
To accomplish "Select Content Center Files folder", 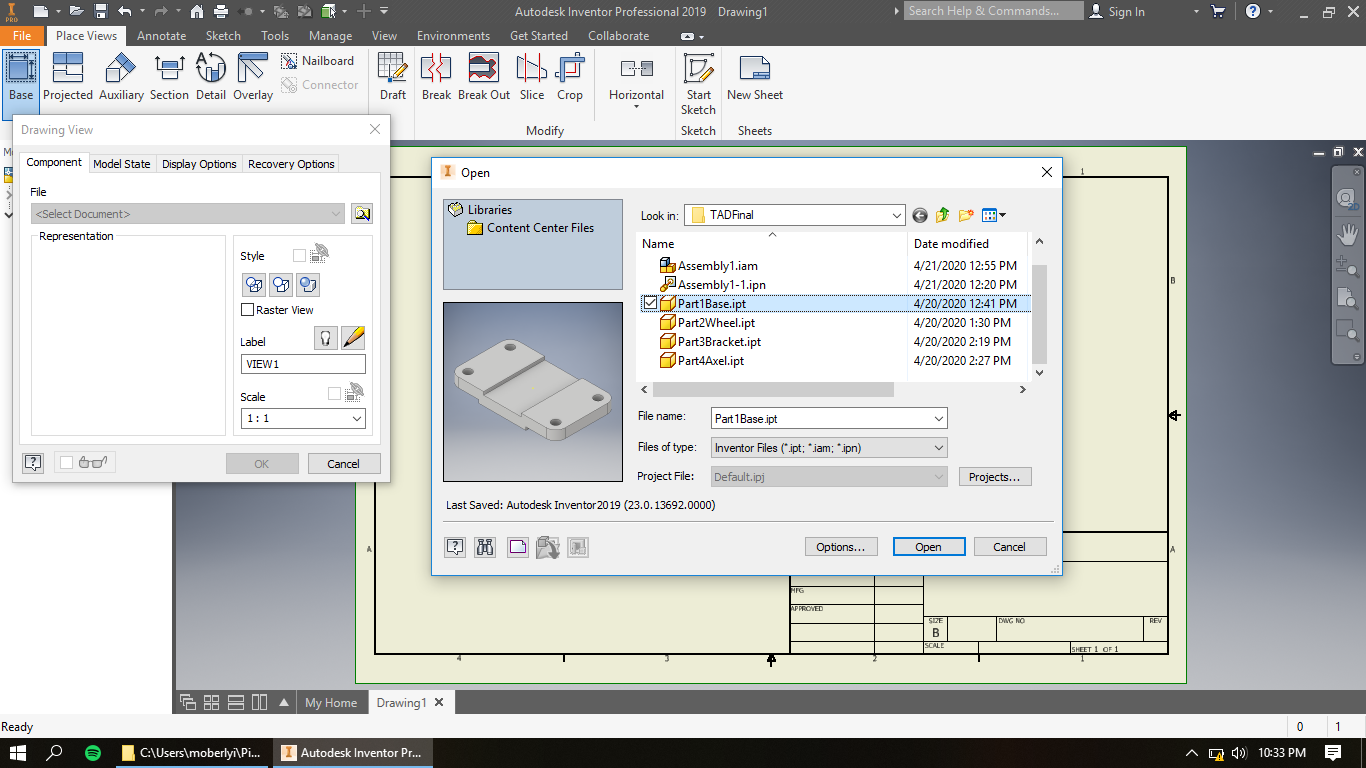I will click(531, 228).
